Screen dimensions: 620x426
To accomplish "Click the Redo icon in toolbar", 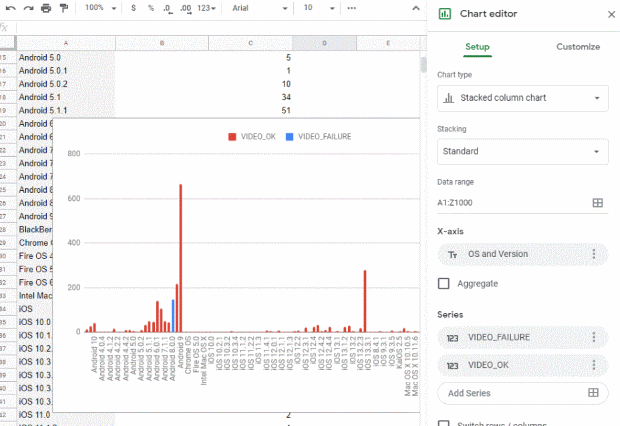I will coord(28,8).
